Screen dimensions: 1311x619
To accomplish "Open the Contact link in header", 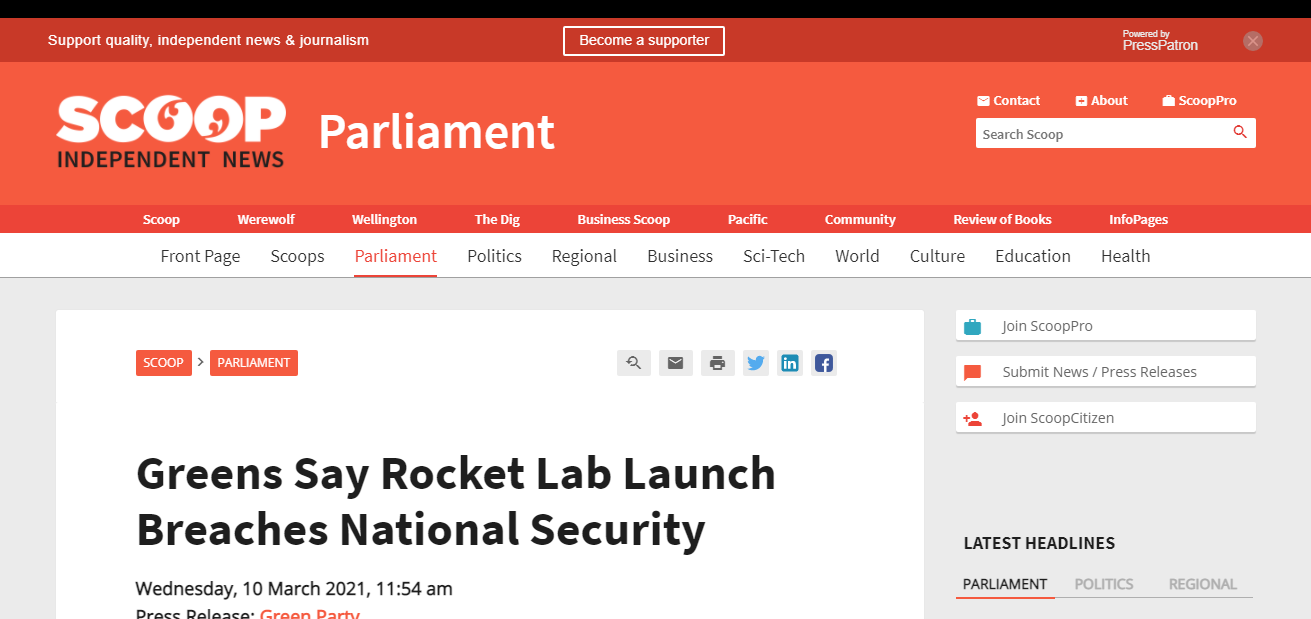I will (1008, 101).
